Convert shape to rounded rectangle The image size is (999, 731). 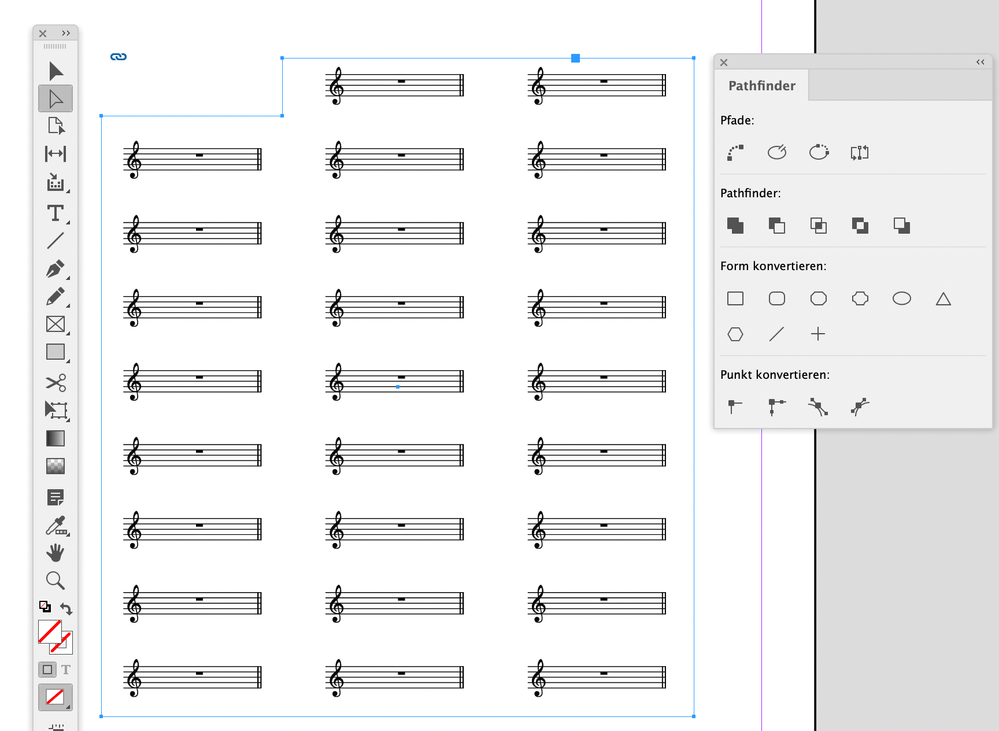click(777, 298)
